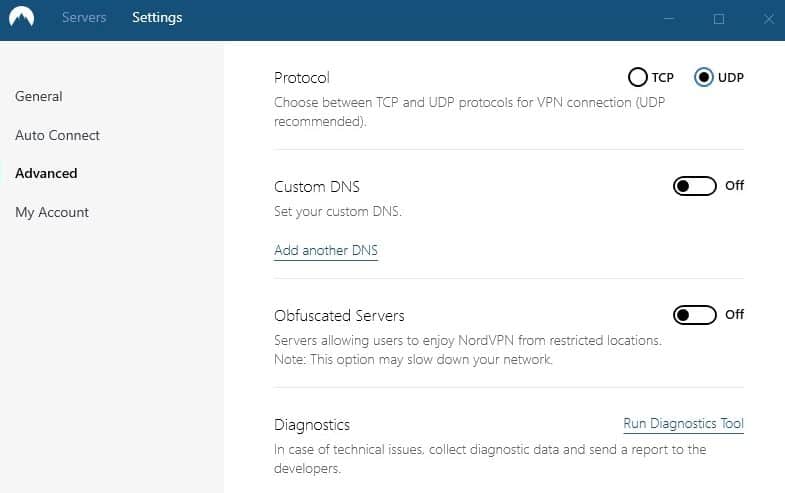Click the NordVPN mountain logo

click(x=22, y=18)
